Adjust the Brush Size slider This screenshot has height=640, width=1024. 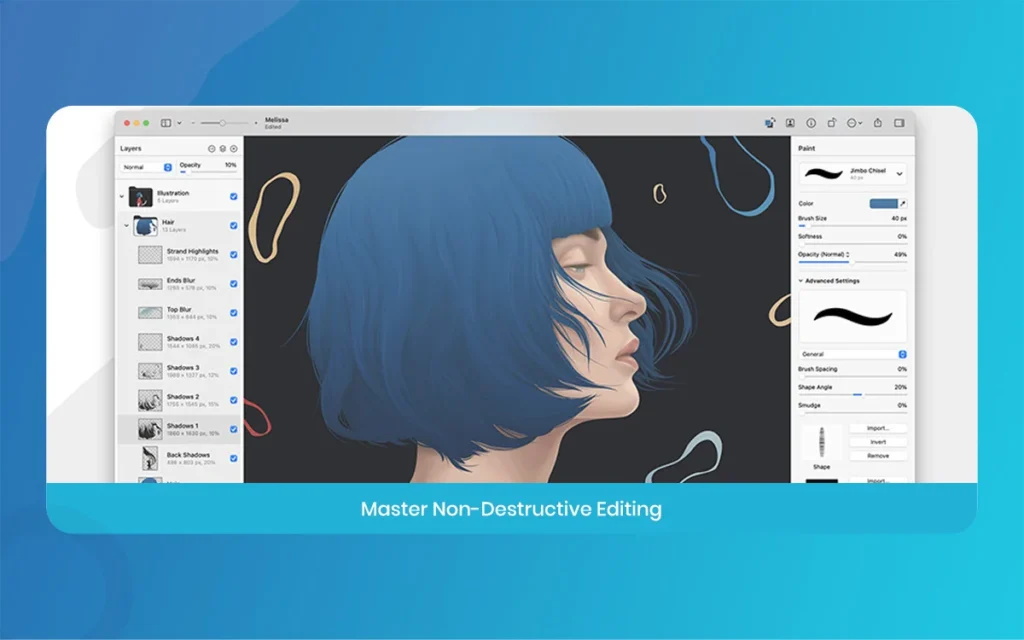pyautogui.click(x=852, y=226)
